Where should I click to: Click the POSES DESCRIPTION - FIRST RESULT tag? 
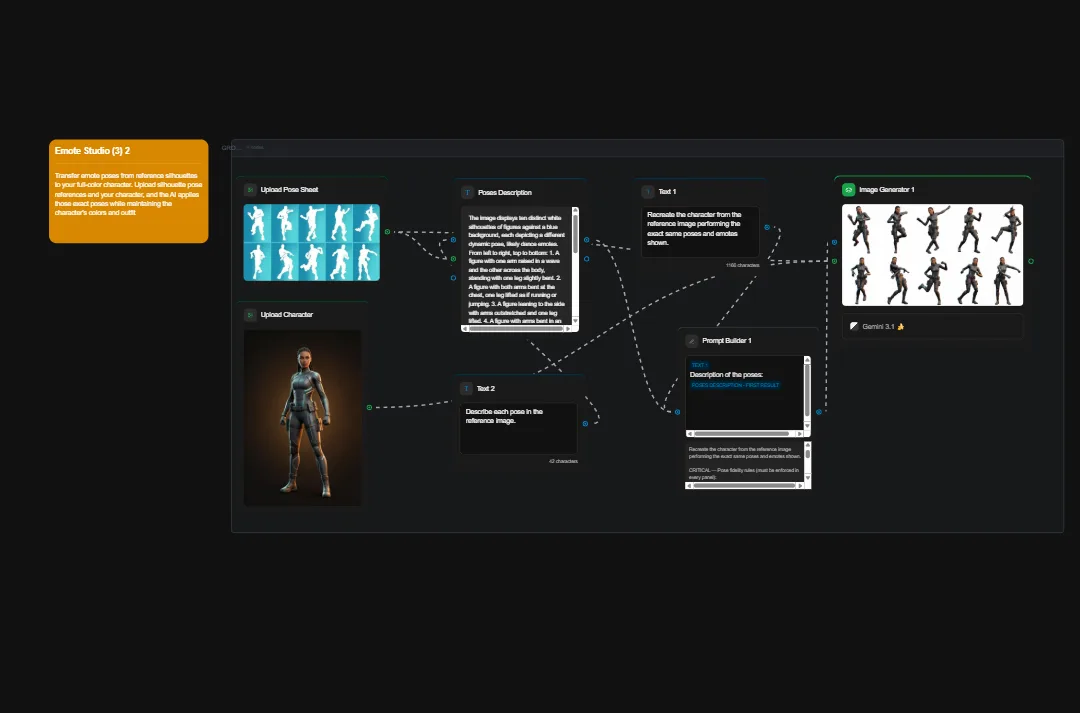point(735,385)
